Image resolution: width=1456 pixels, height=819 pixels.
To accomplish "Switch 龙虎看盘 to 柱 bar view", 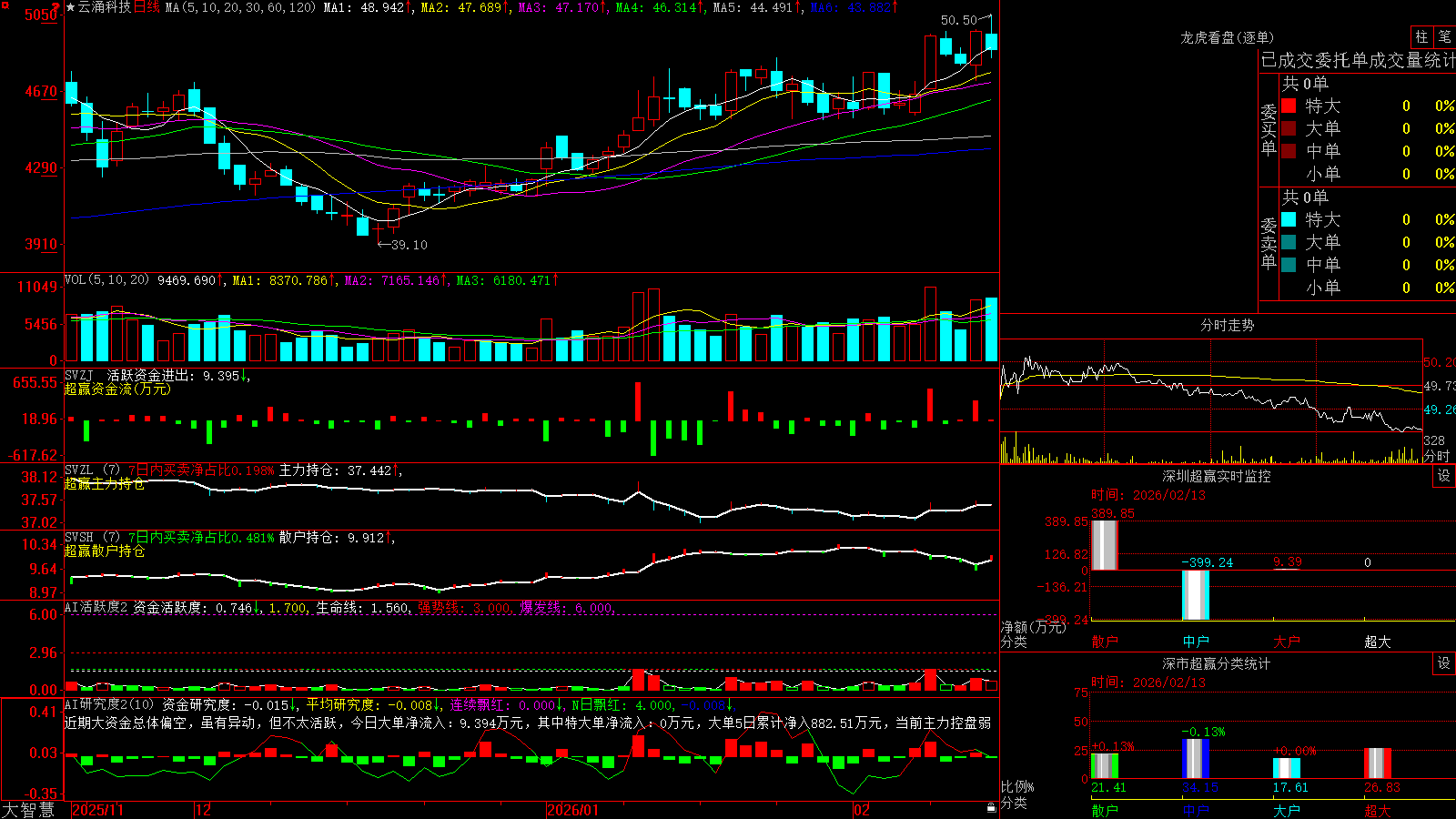I will pyautogui.click(x=1421, y=36).
